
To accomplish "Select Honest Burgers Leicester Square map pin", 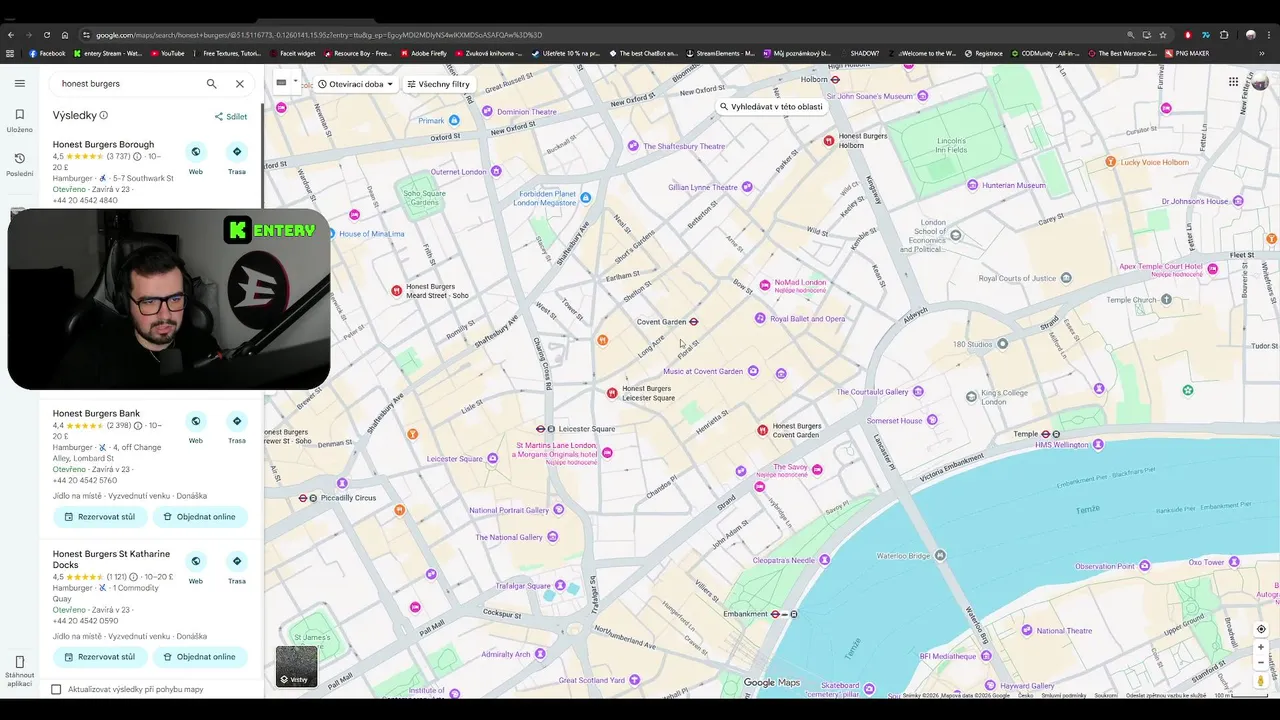I will [x=613, y=393].
